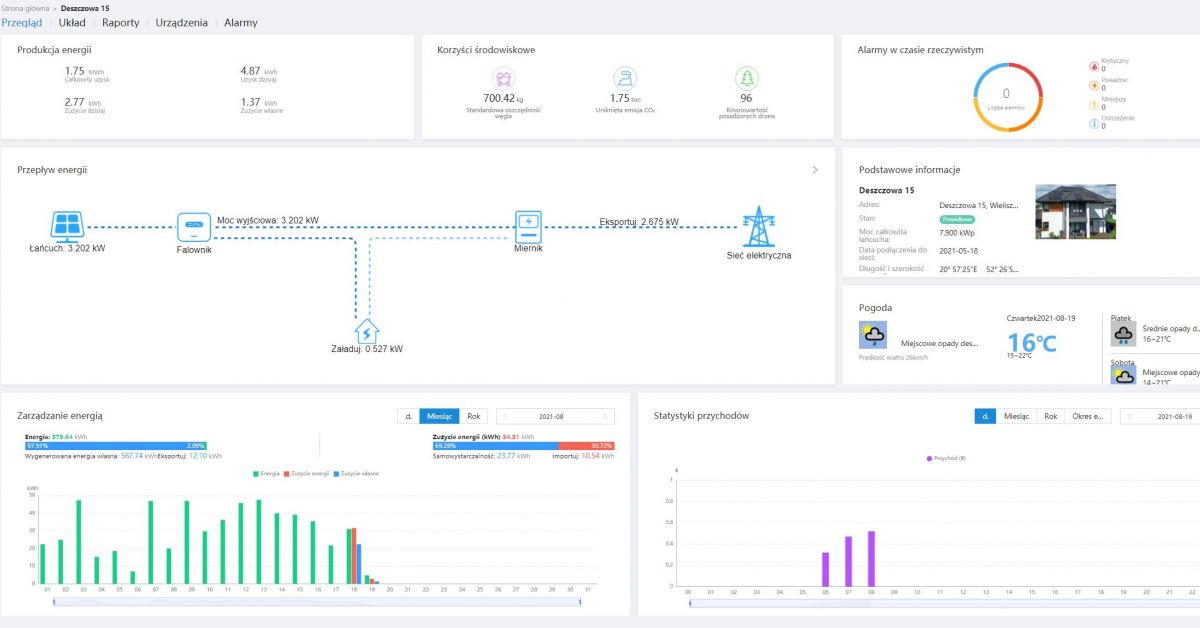Click the Zużycie energii progress bar
Image resolution: width=1200 pixels, height=628 pixels.
tap(524, 445)
